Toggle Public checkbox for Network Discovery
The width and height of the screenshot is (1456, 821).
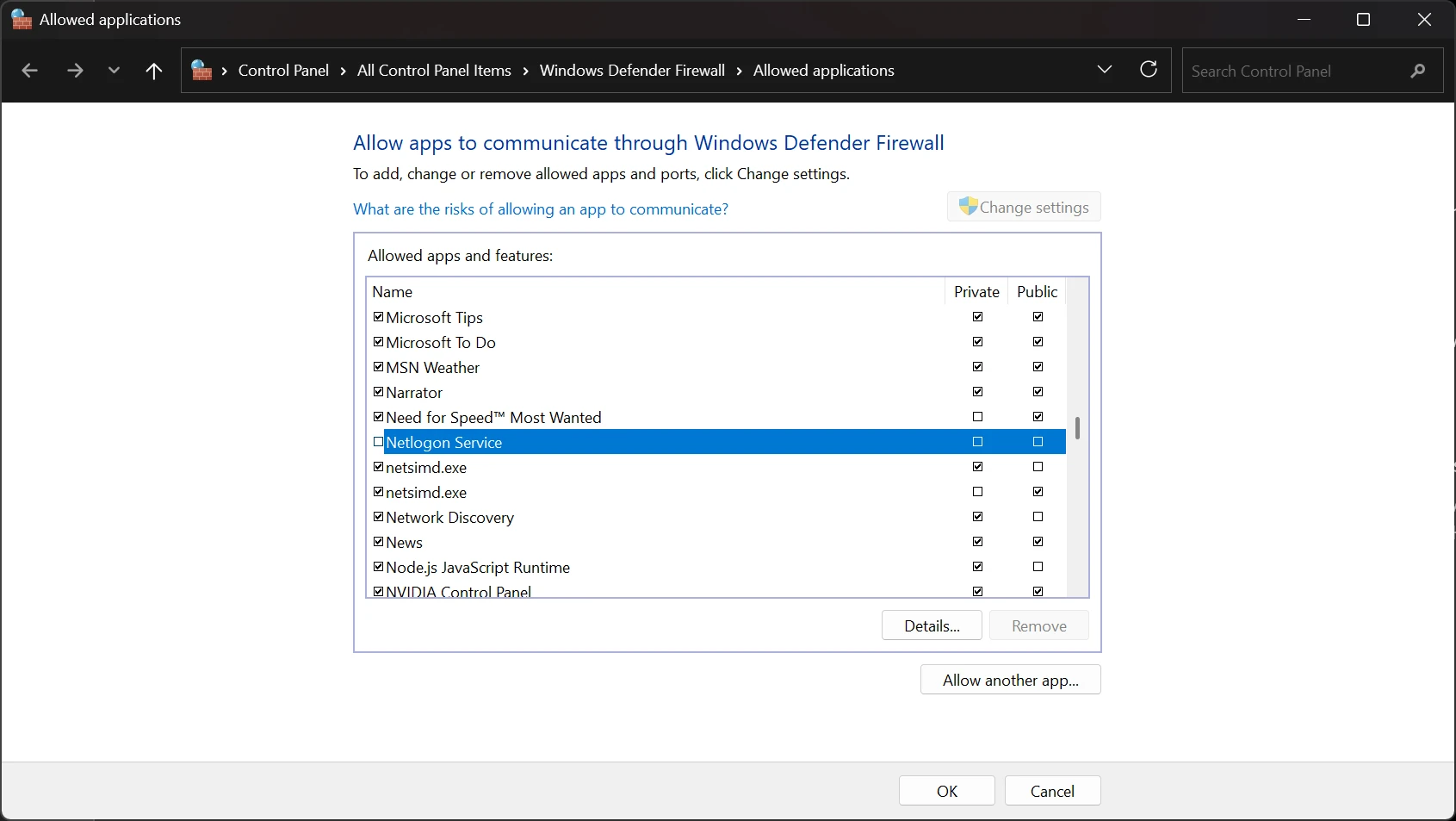(x=1038, y=517)
